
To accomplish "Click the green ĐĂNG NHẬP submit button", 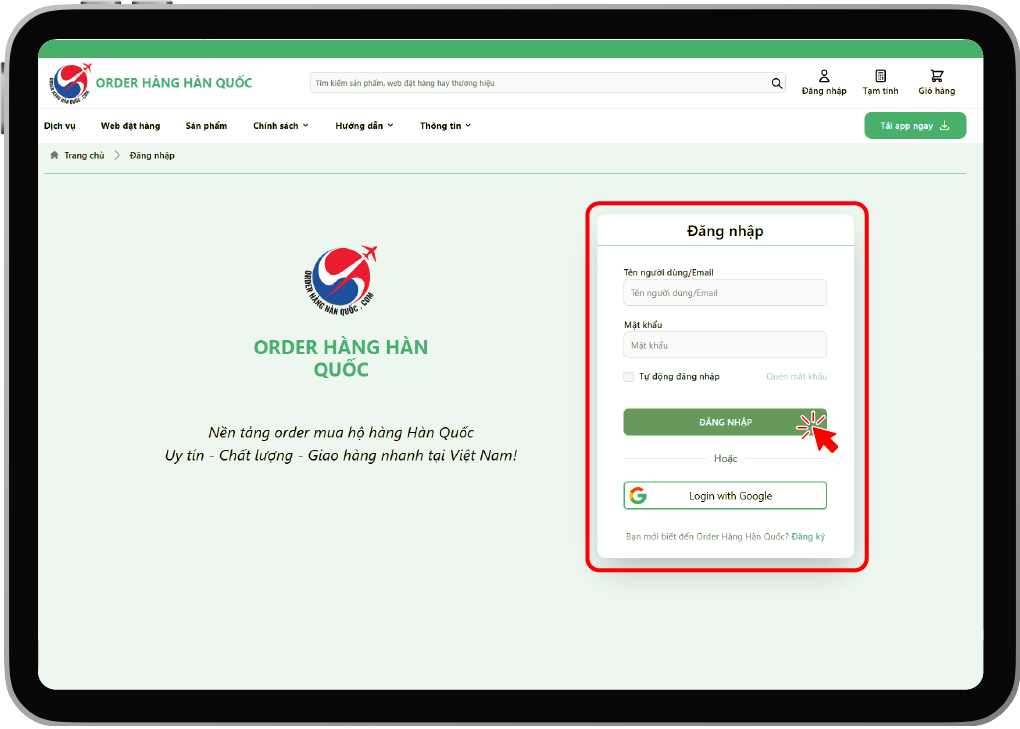I will pos(725,422).
